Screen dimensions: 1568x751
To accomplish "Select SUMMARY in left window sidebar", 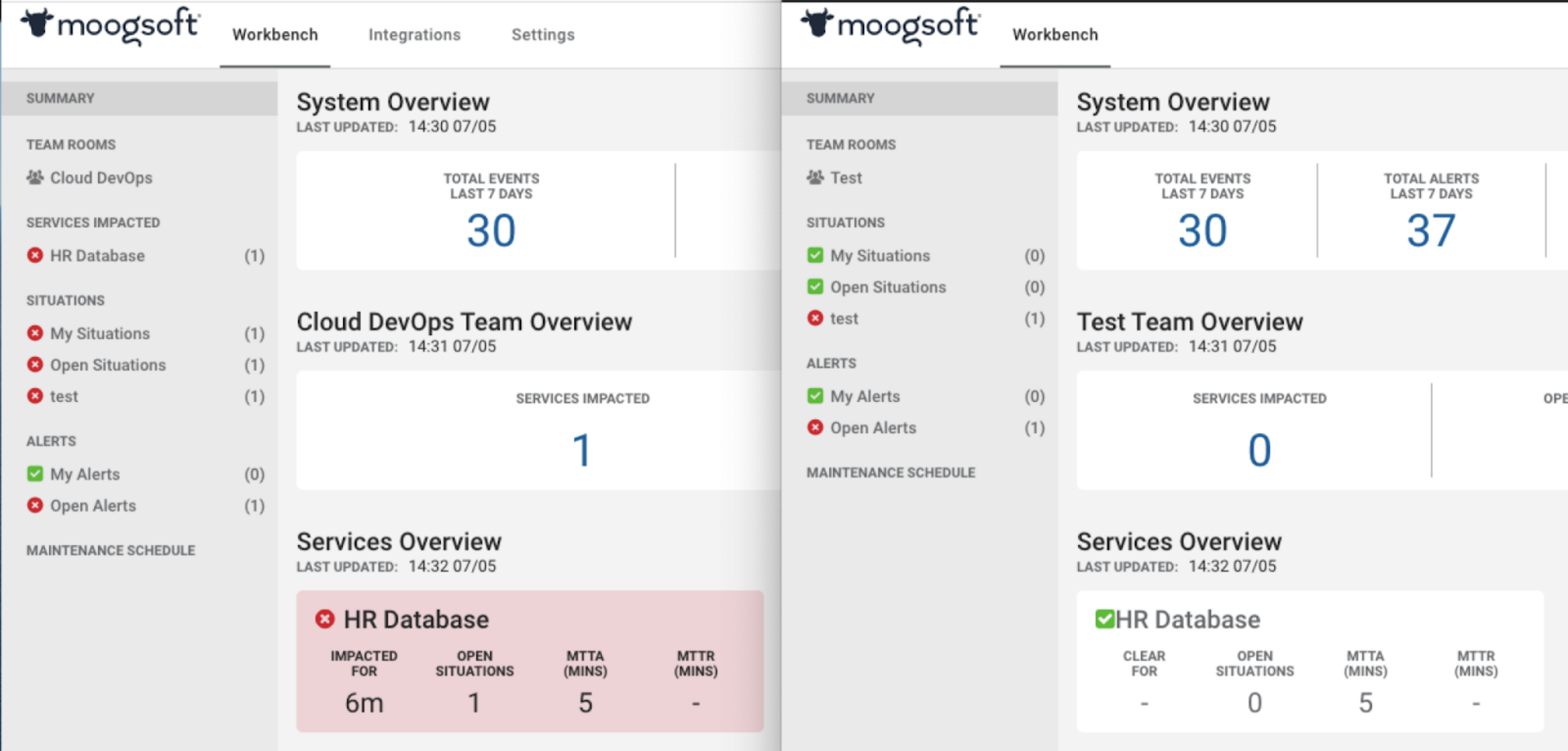I will coord(139,98).
